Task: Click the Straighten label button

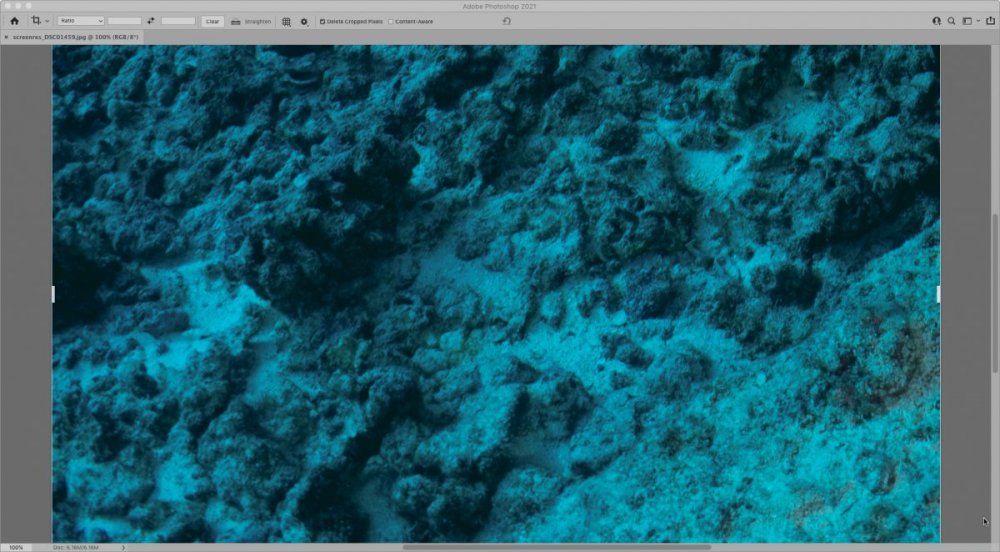Action: [258, 22]
